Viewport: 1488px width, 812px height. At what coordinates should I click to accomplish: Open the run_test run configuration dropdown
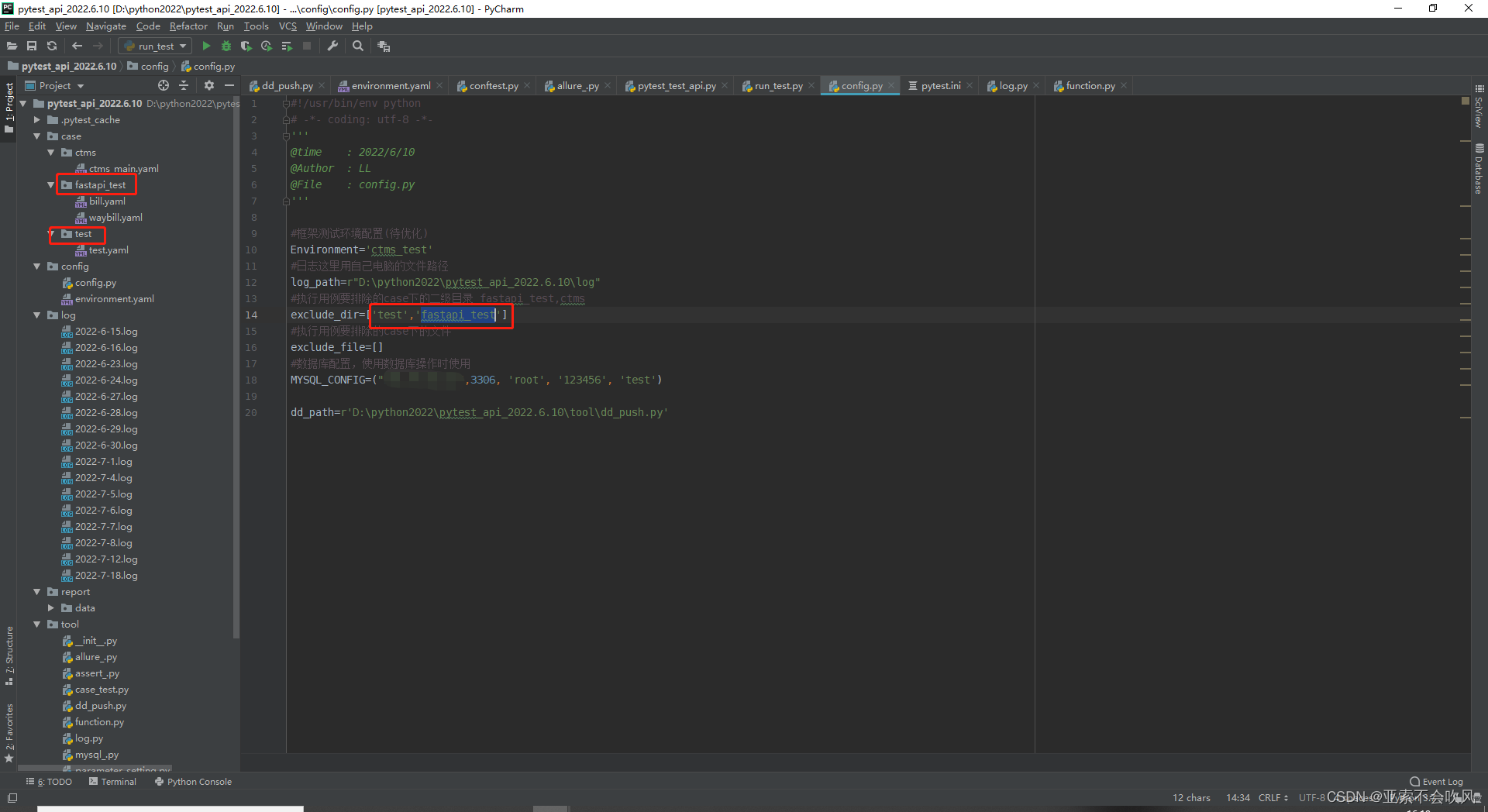point(155,46)
